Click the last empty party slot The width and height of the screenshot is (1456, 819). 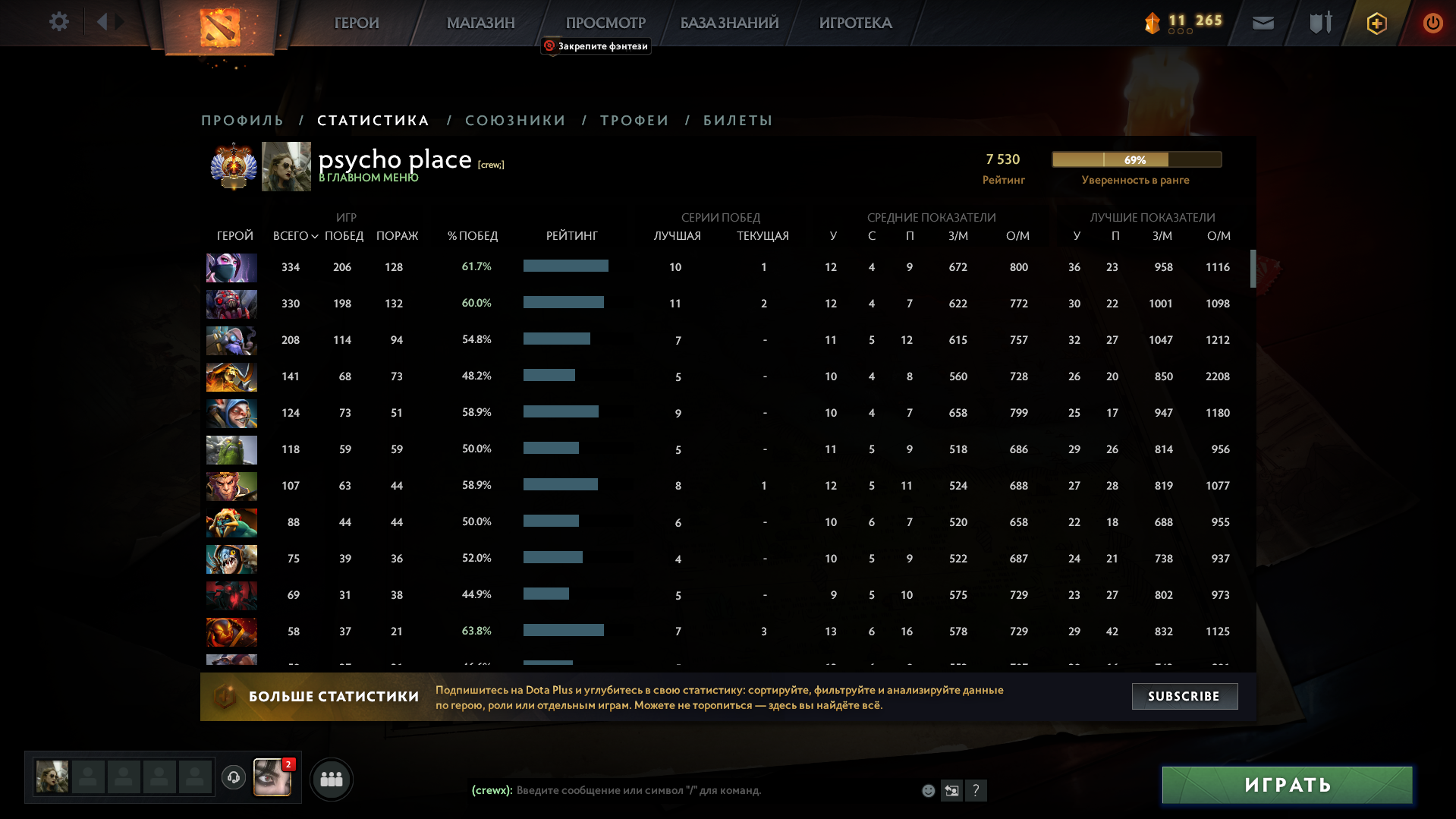[x=195, y=777]
